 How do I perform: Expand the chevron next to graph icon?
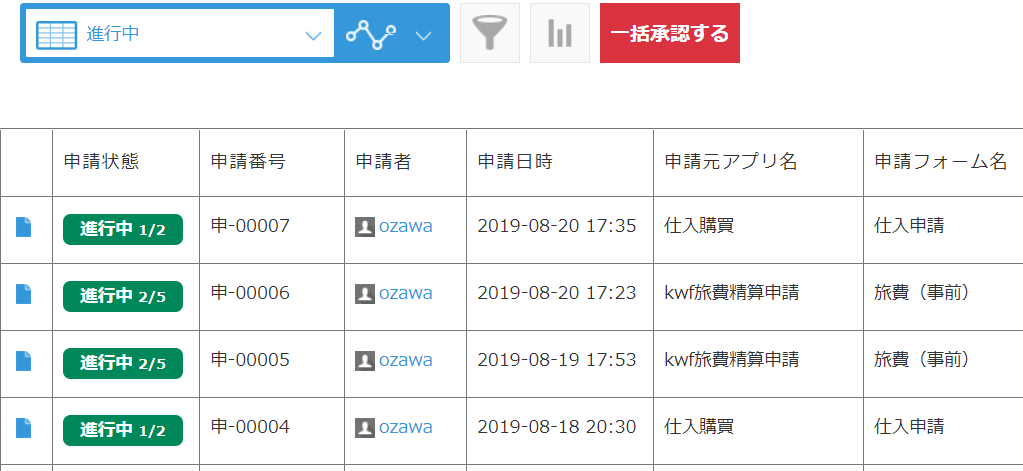[423, 35]
